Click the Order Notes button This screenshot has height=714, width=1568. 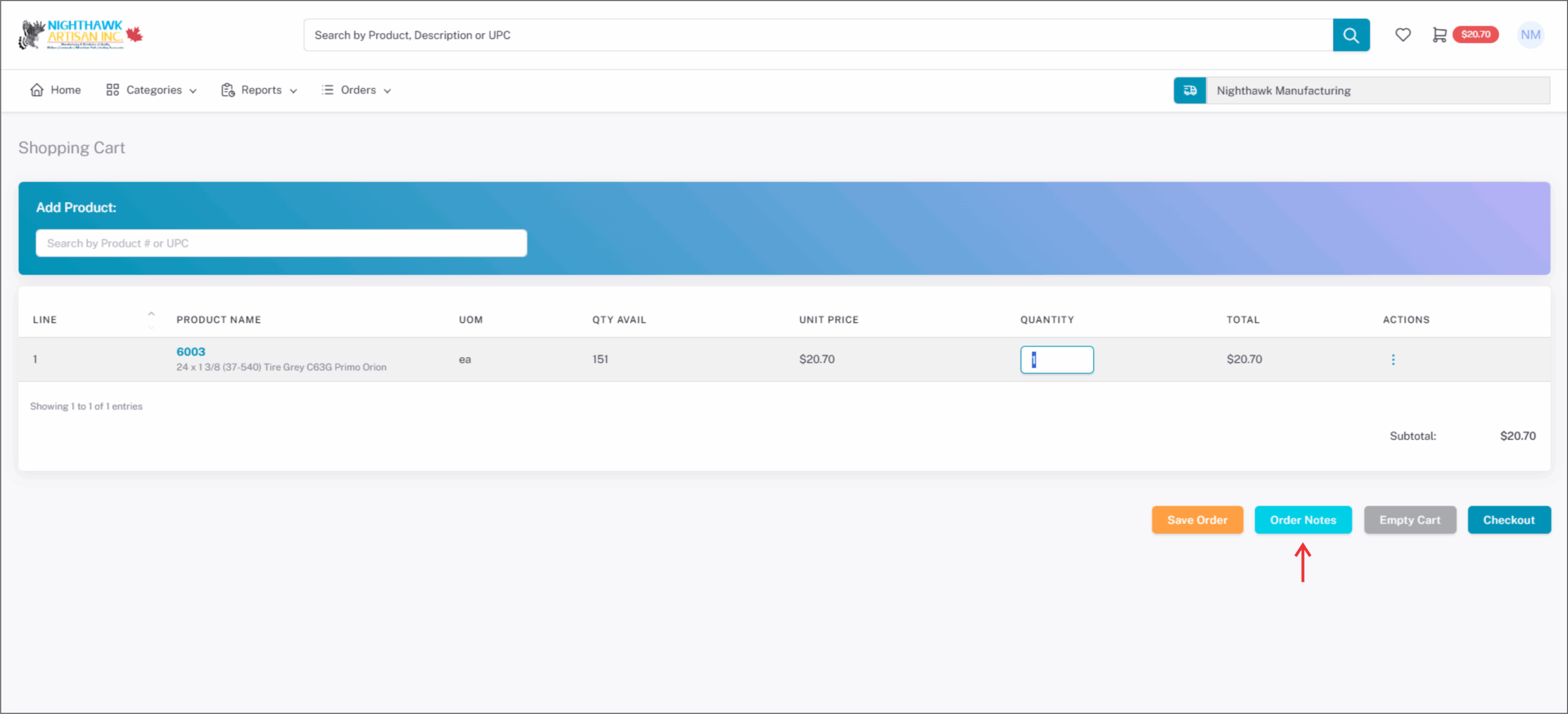coord(1303,520)
